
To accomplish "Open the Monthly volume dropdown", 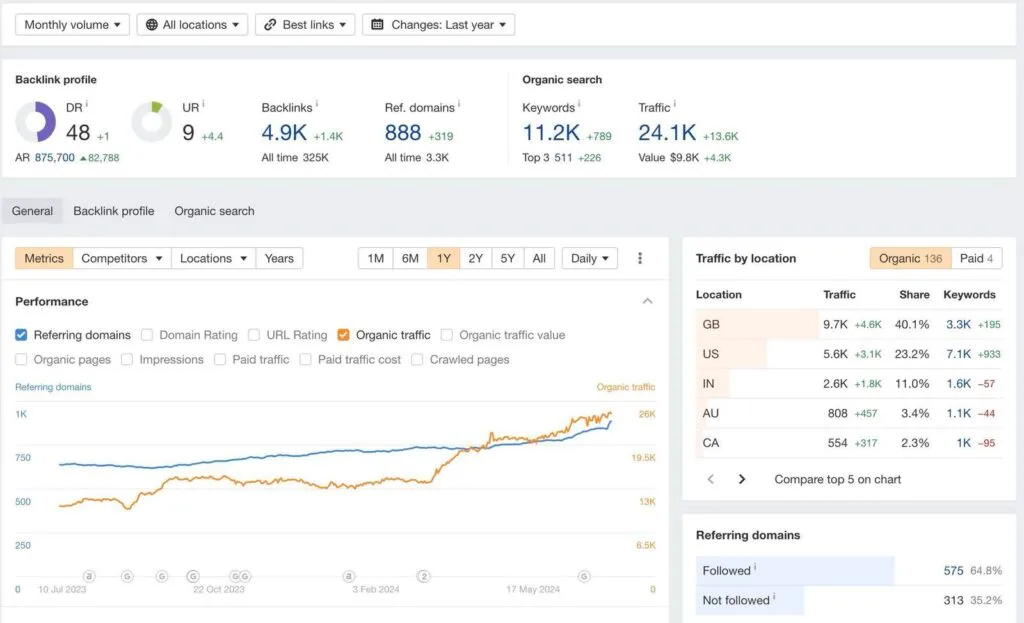I will 72,25.
